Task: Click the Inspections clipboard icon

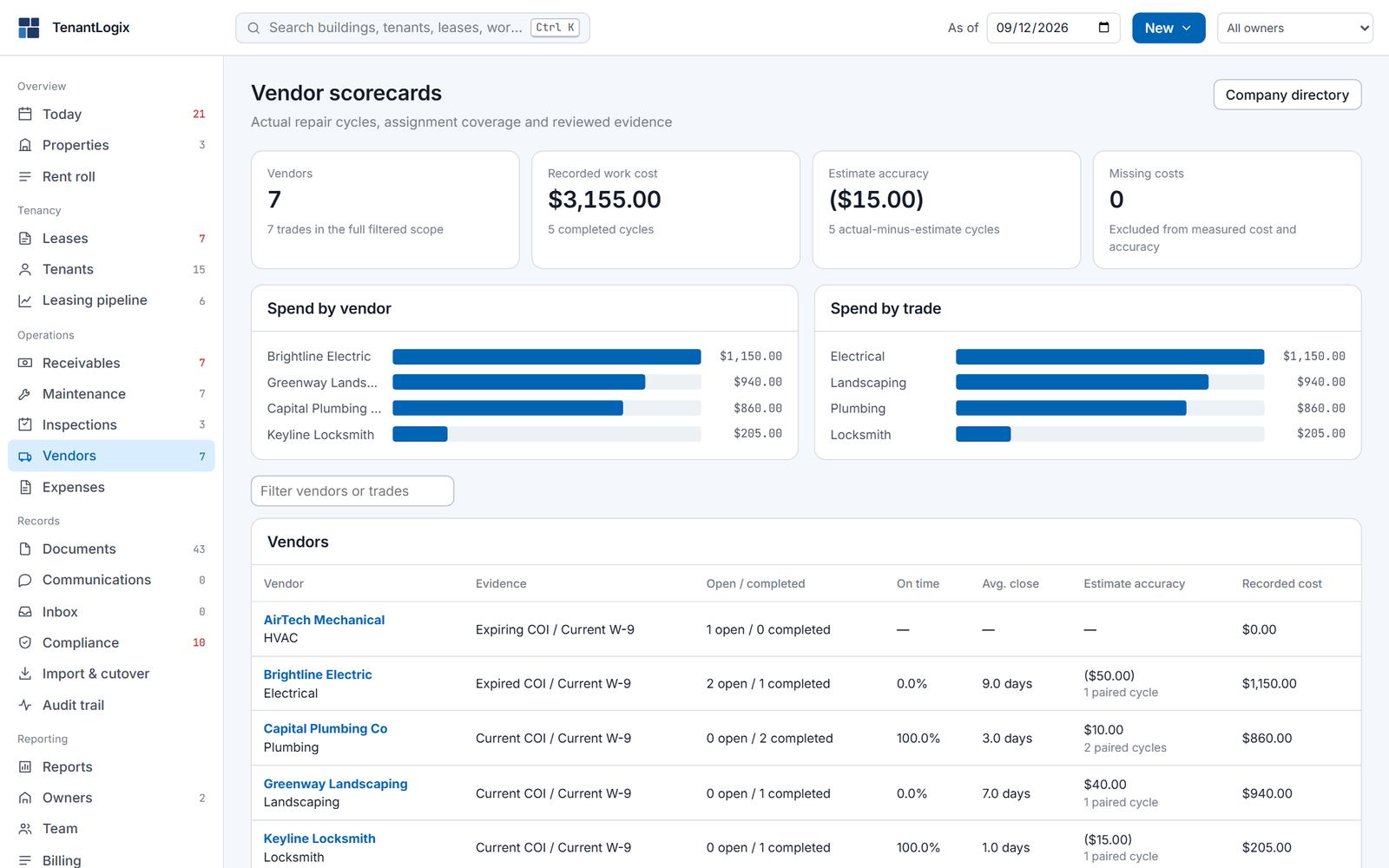Action: (25, 424)
